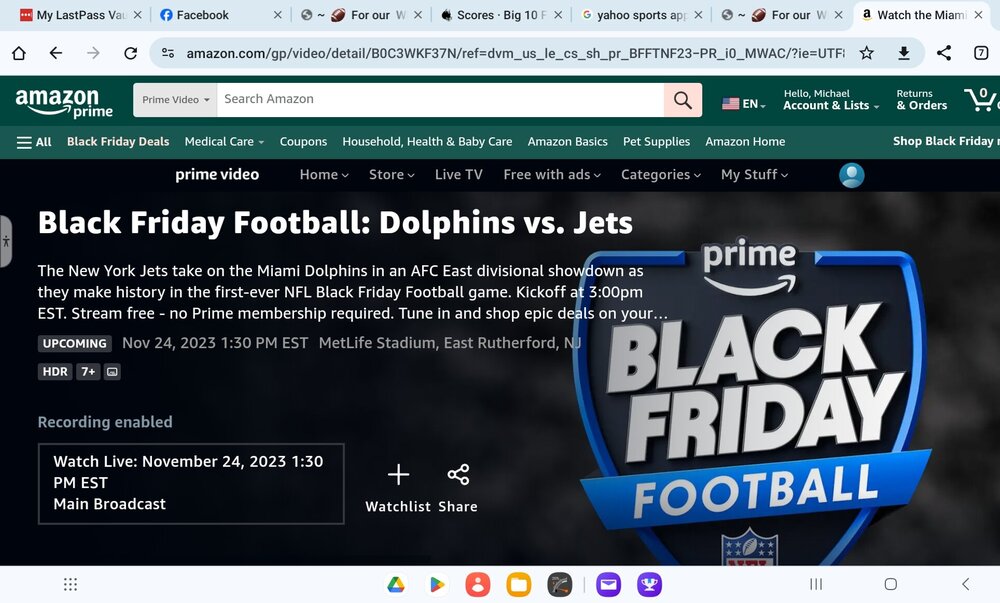Share page using browser share icon

click(x=944, y=53)
